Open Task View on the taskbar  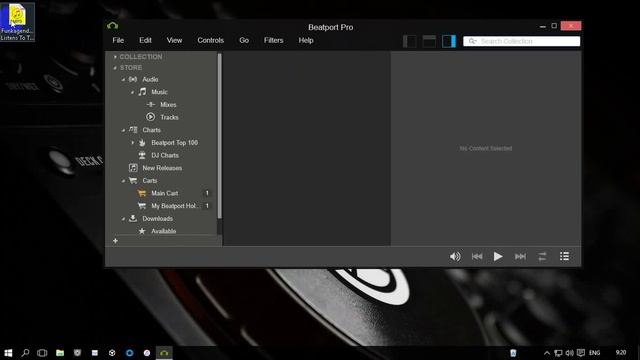click(42, 353)
